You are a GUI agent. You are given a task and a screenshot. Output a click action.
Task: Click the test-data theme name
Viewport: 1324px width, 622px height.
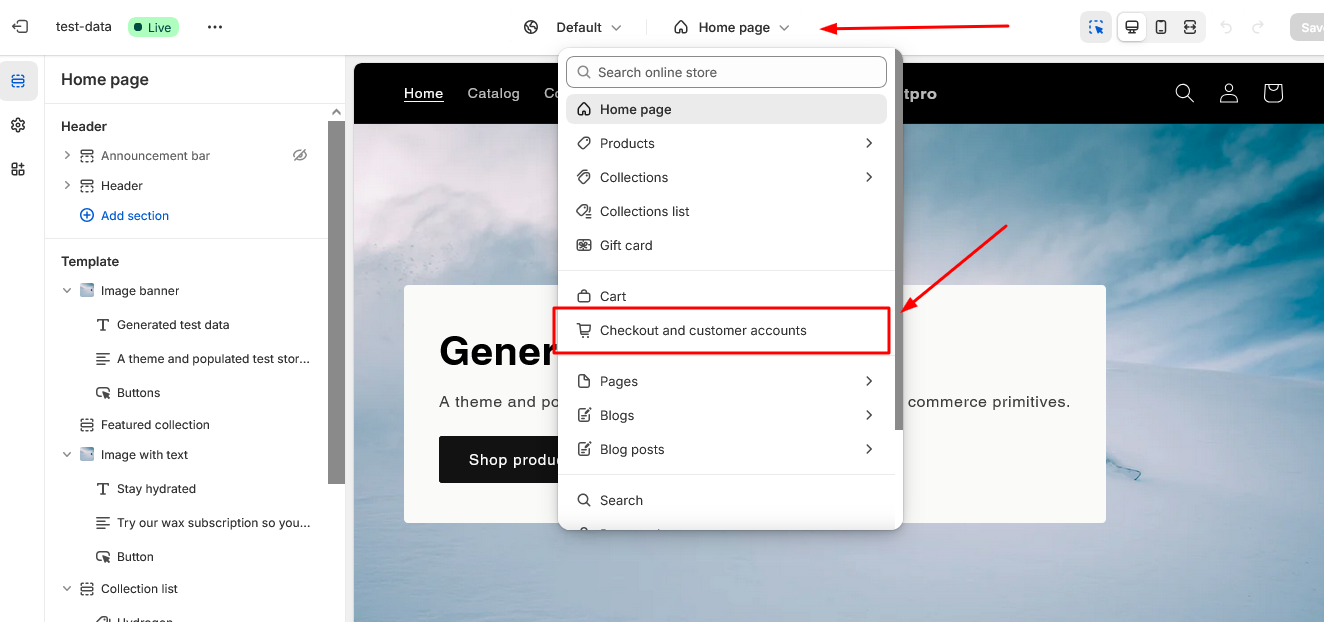84,27
